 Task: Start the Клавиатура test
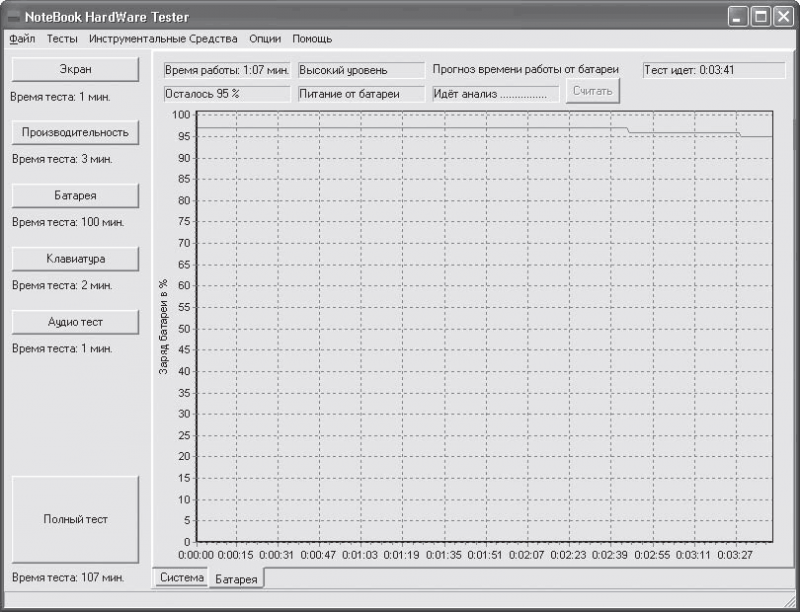click(x=75, y=259)
